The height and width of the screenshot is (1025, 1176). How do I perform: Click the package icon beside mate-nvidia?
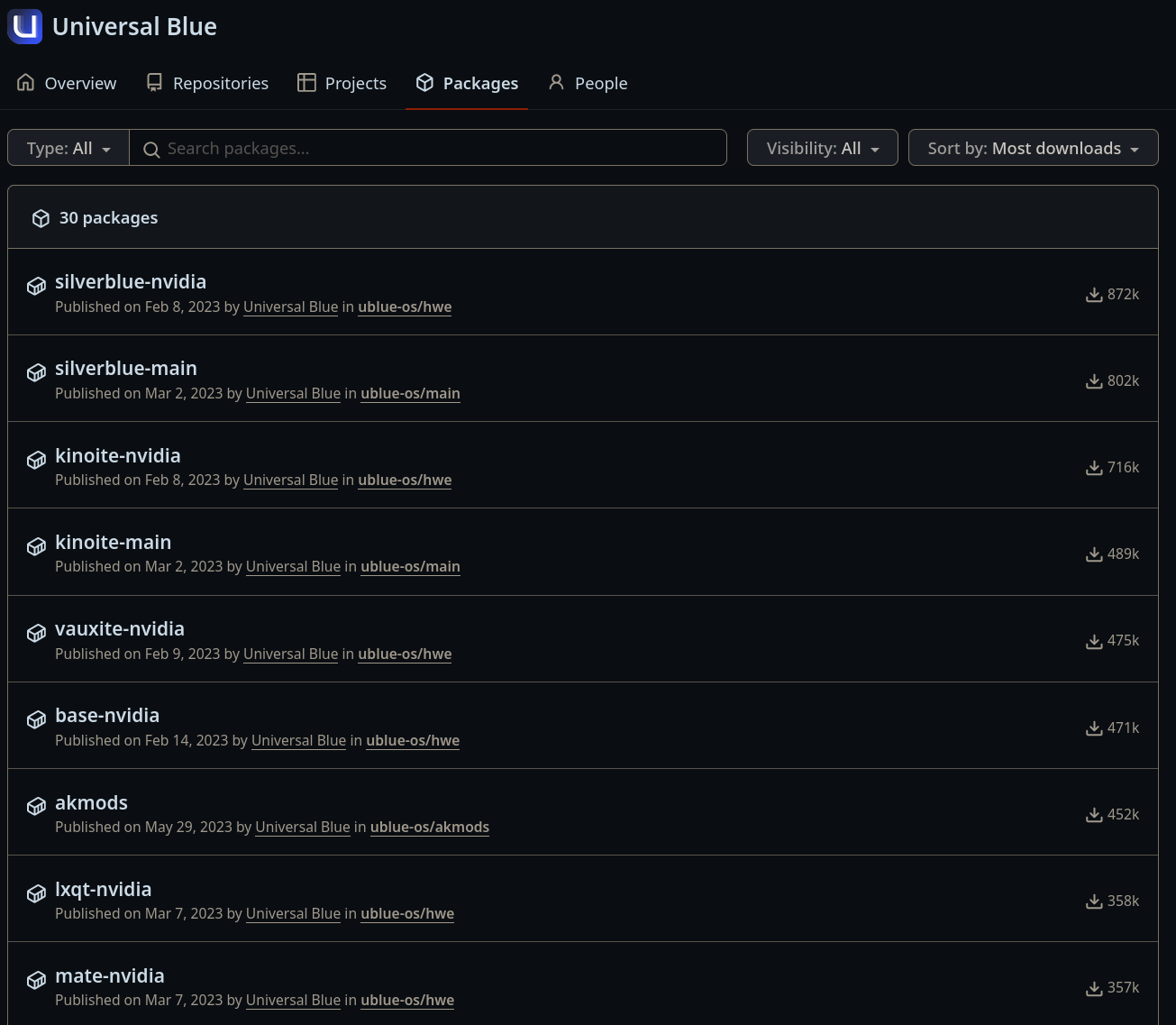[36, 981]
